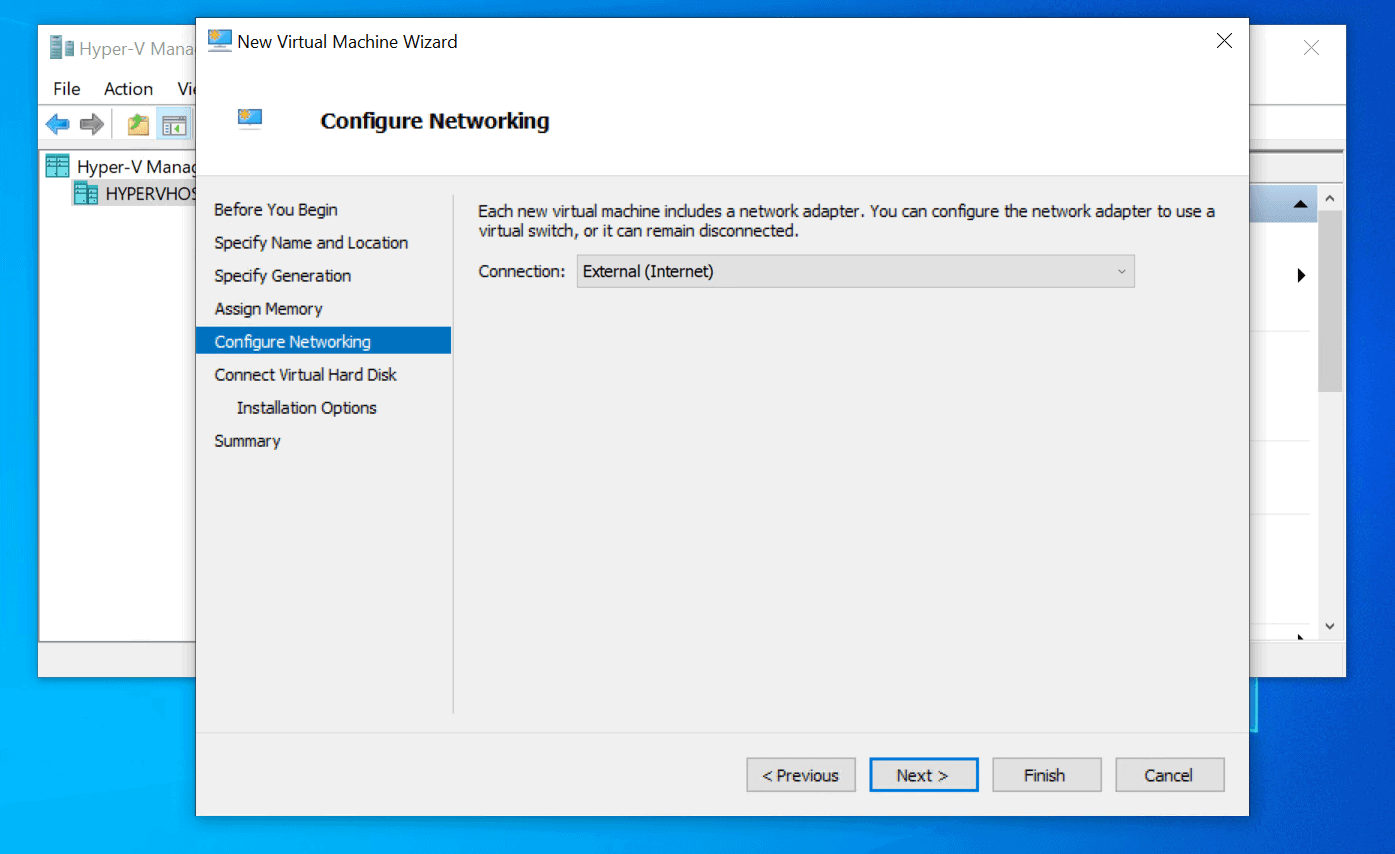This screenshot has height=854, width=1395.
Task: Click Finish to complete the wizard
Action: [1046, 774]
